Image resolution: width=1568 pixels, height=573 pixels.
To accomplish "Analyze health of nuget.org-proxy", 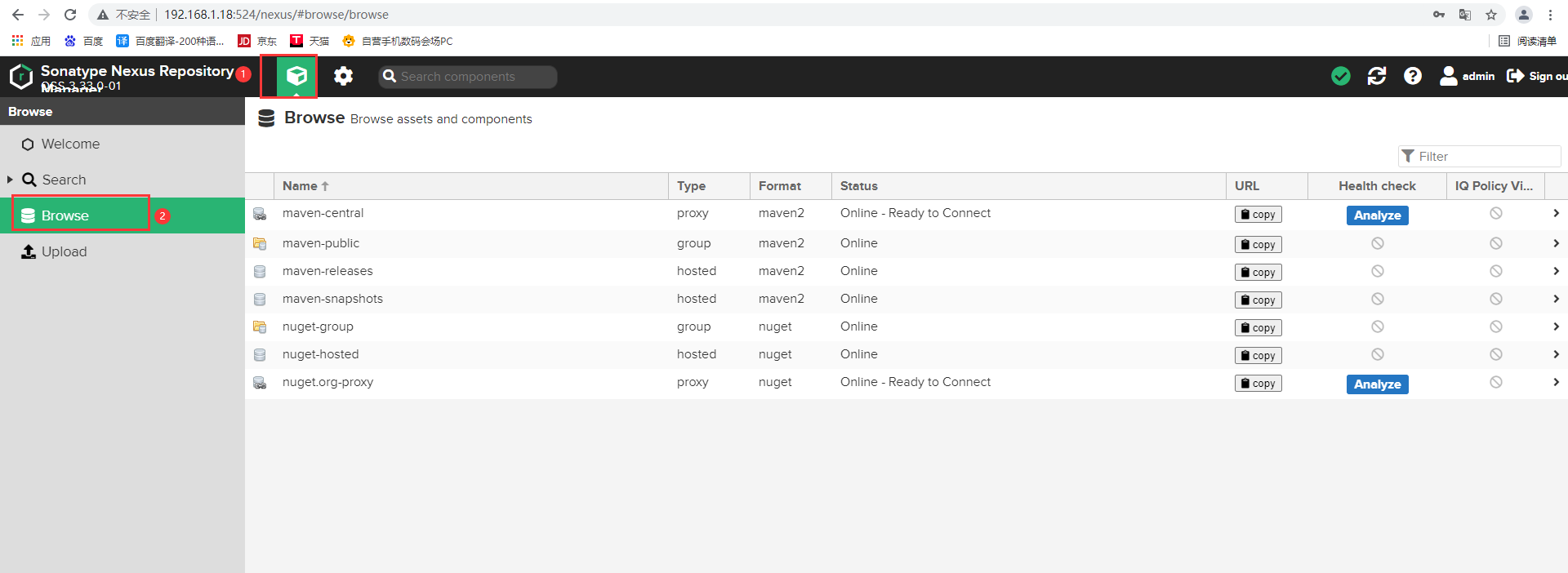I will tap(1377, 384).
